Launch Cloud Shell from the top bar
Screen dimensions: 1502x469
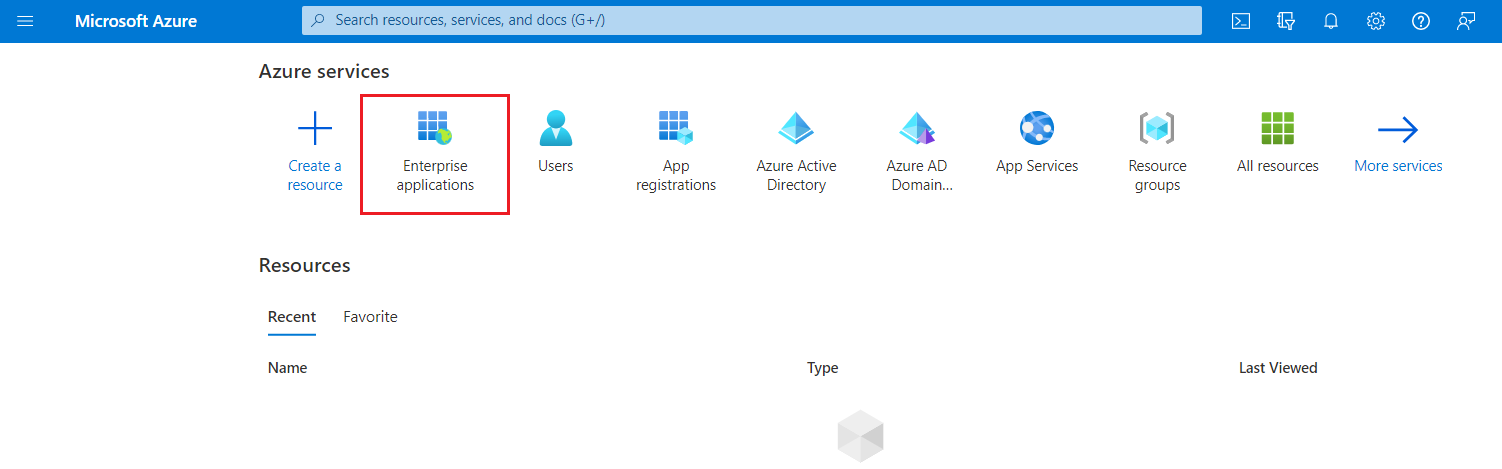(1240, 21)
